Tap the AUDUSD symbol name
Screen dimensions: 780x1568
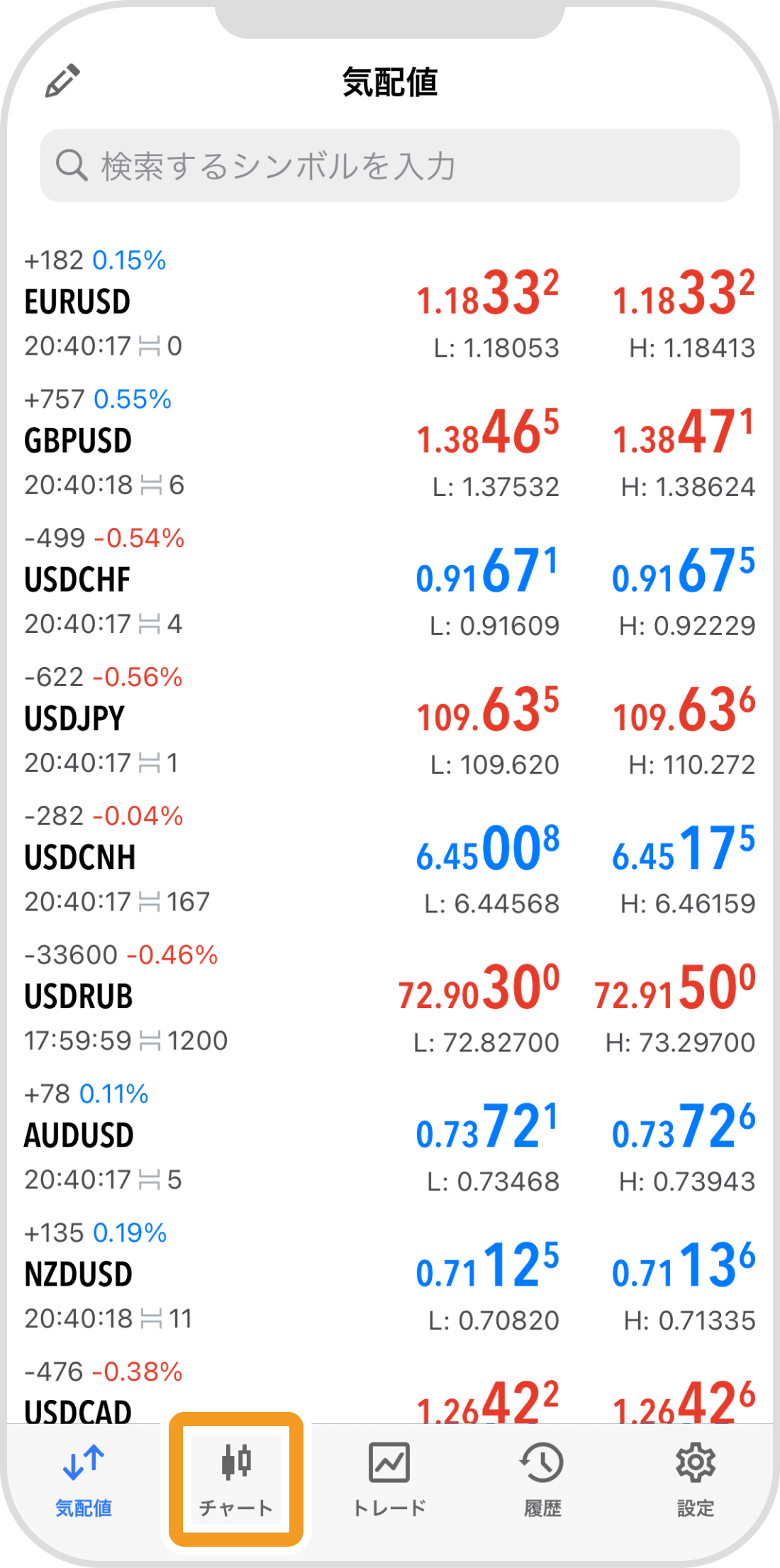79,1136
